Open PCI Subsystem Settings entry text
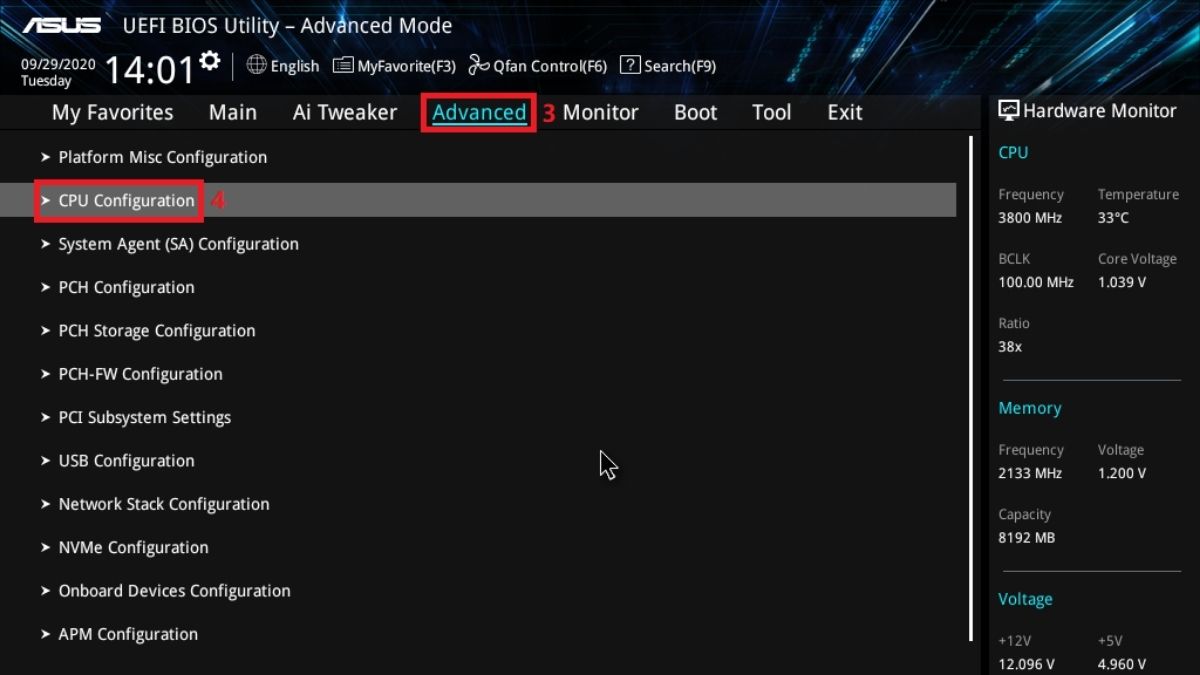The width and height of the screenshot is (1200, 675). pyautogui.click(x=145, y=417)
